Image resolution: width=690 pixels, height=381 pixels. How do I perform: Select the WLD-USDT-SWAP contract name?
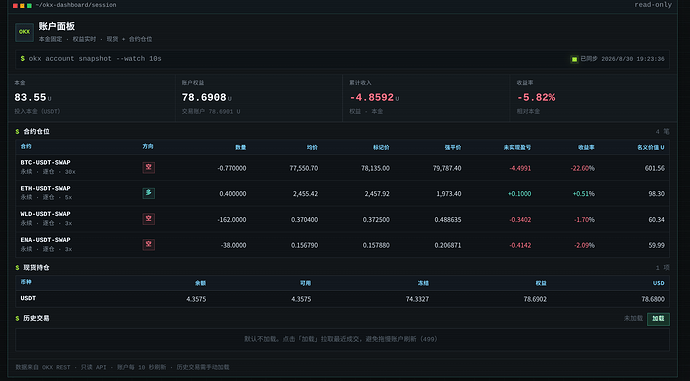45,214
